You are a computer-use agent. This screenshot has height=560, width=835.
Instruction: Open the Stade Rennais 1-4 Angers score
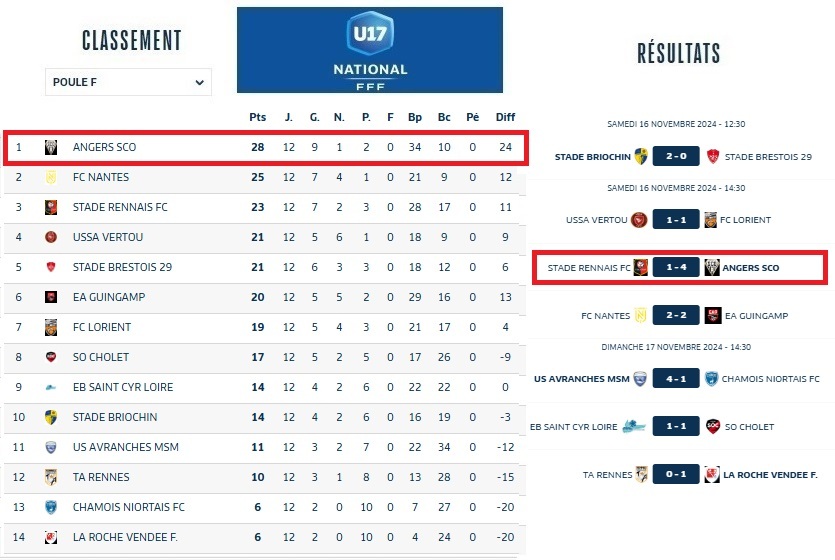tap(676, 268)
